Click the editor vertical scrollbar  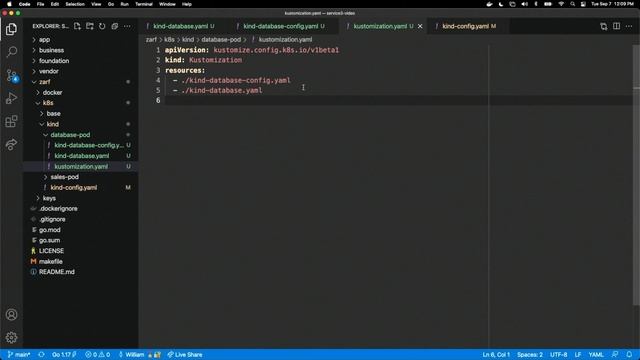636,176
